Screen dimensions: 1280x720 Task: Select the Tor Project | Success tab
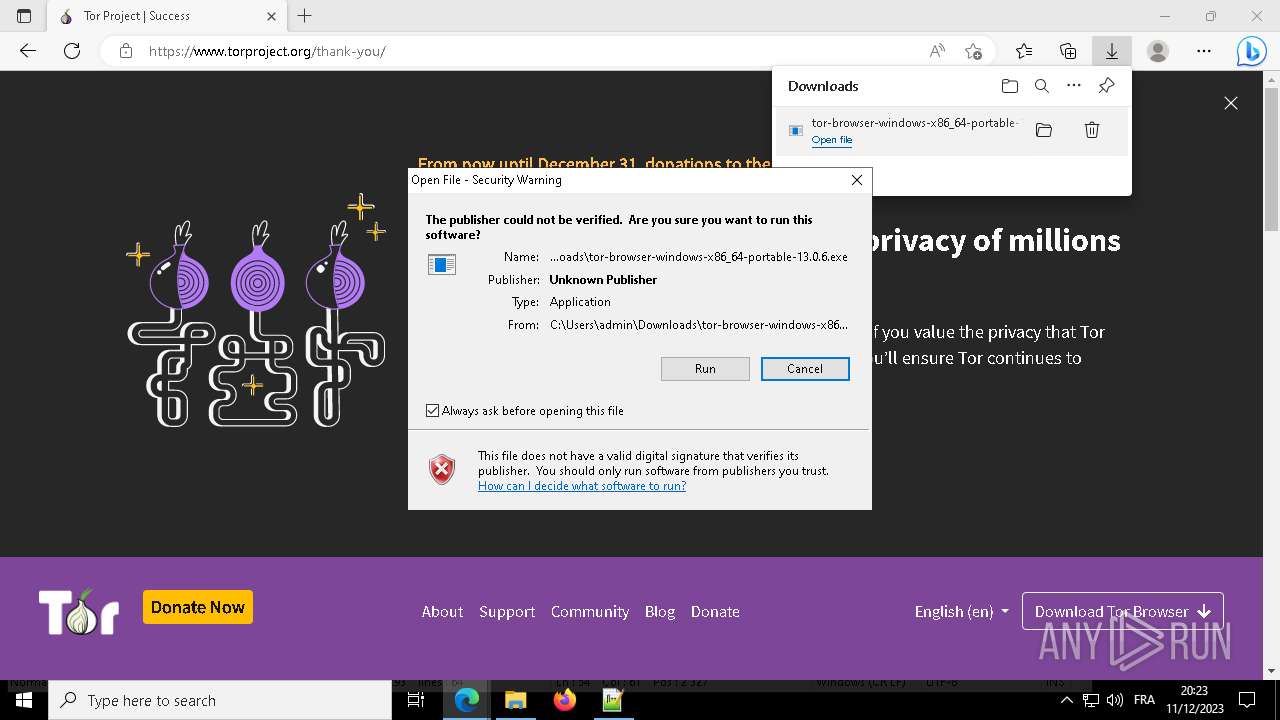[x=166, y=16]
